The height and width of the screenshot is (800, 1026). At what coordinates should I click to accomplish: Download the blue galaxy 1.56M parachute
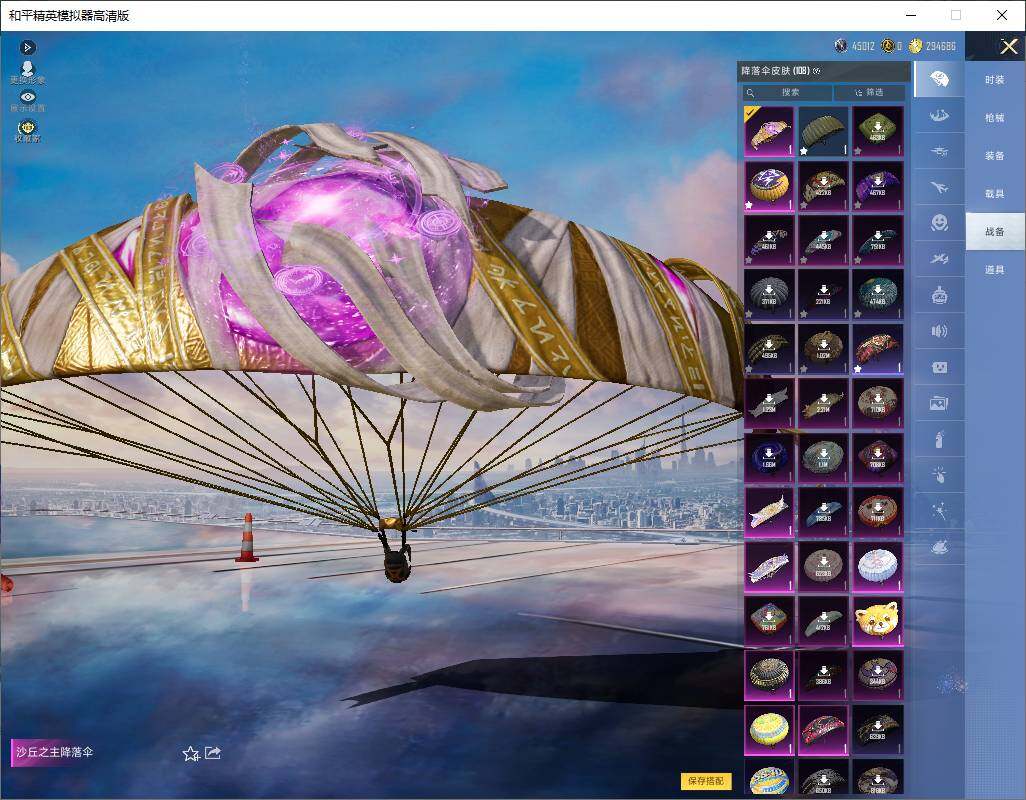click(769, 457)
